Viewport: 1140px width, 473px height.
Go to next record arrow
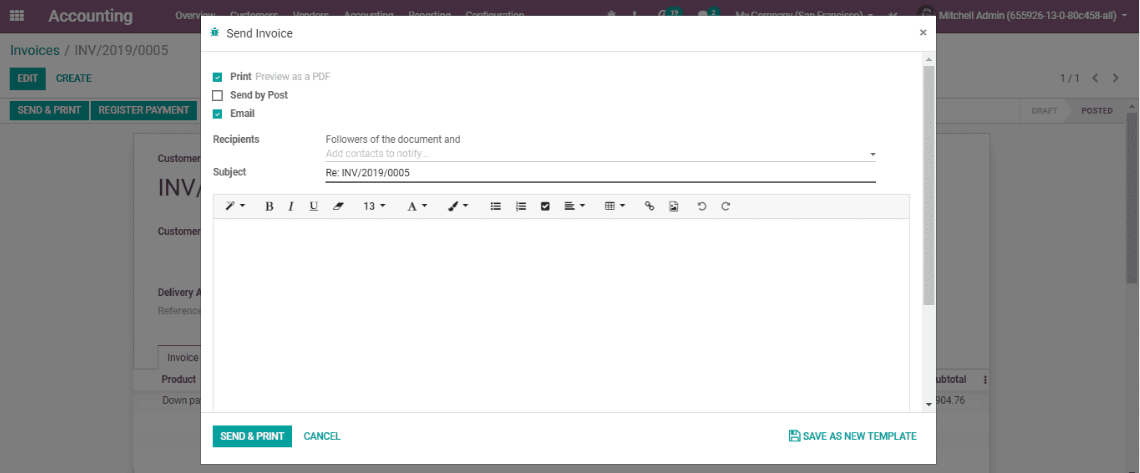click(1116, 78)
